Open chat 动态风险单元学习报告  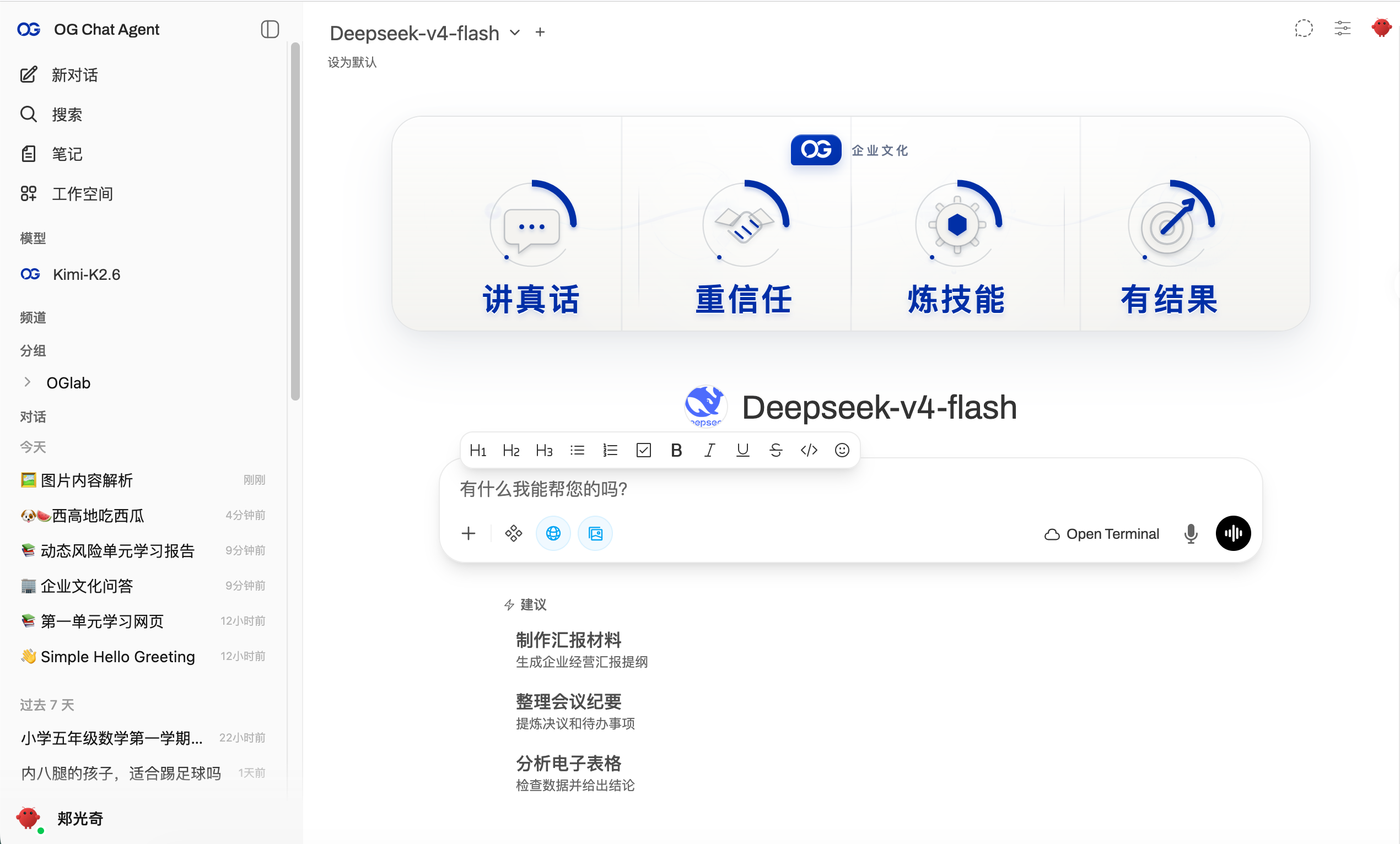(143, 550)
